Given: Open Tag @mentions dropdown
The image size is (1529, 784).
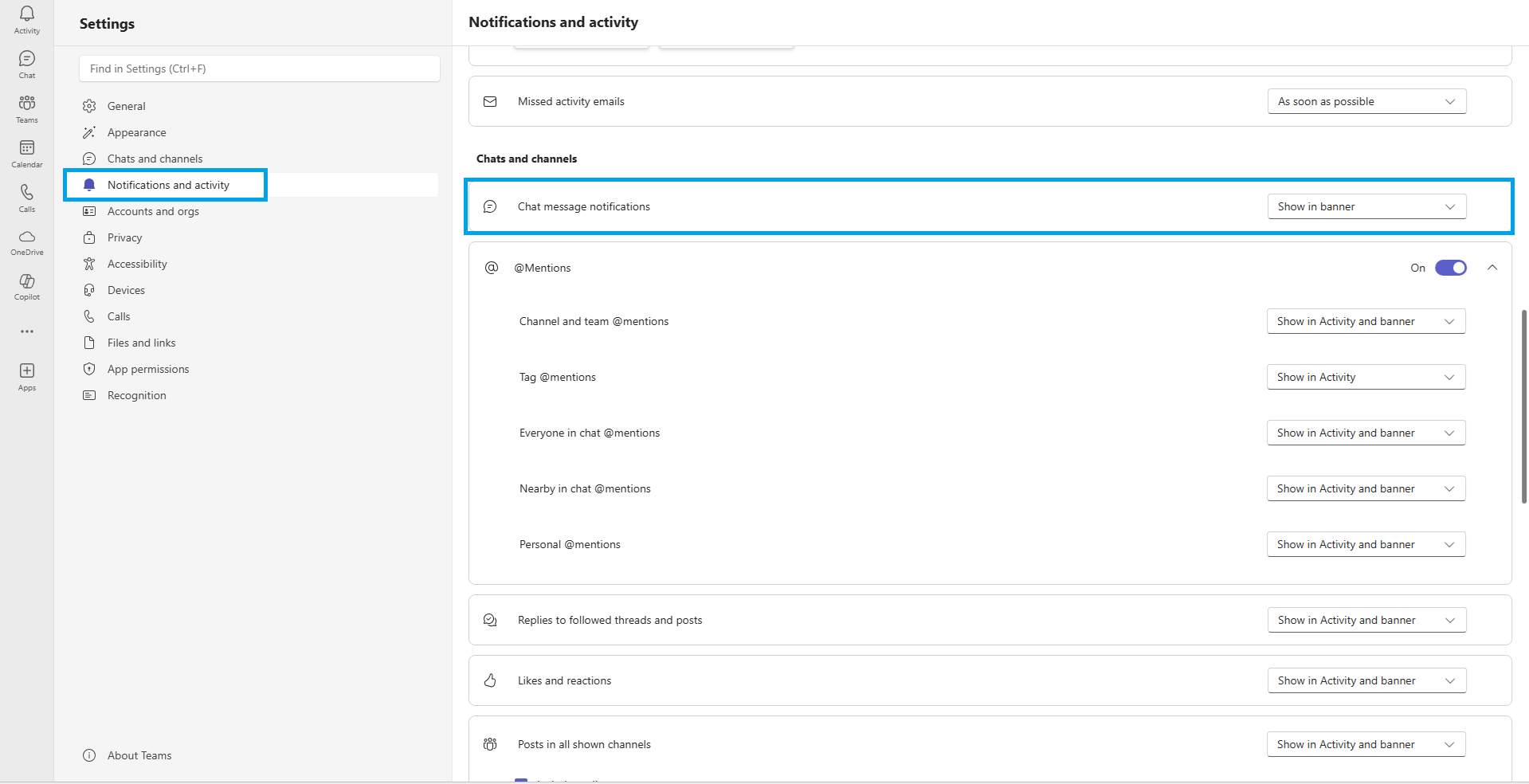Looking at the screenshot, I should [x=1366, y=377].
